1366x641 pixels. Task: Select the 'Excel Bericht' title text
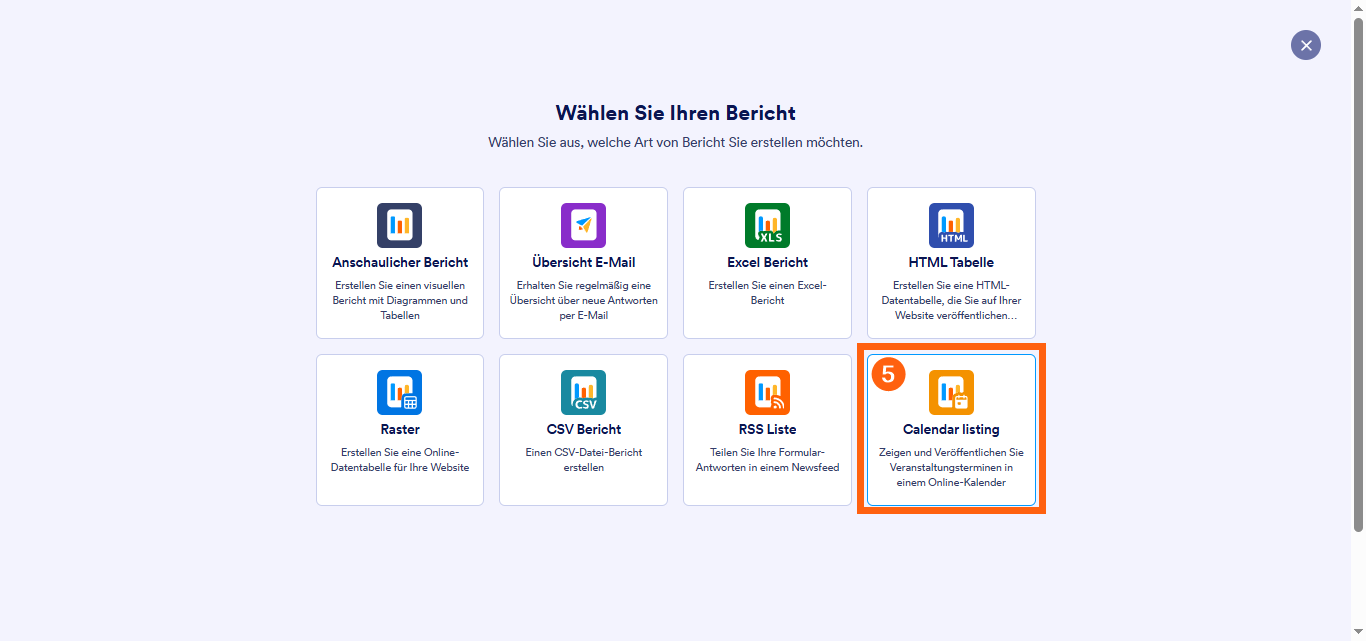[x=767, y=263]
